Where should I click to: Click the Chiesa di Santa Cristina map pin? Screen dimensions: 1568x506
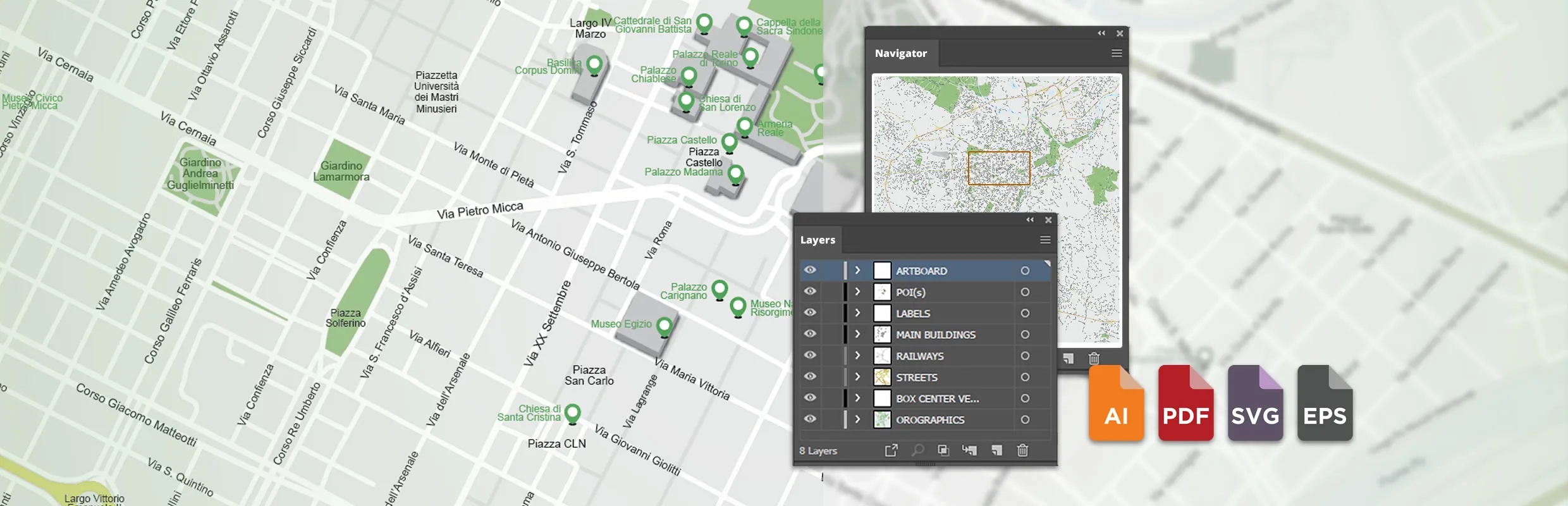tap(573, 414)
